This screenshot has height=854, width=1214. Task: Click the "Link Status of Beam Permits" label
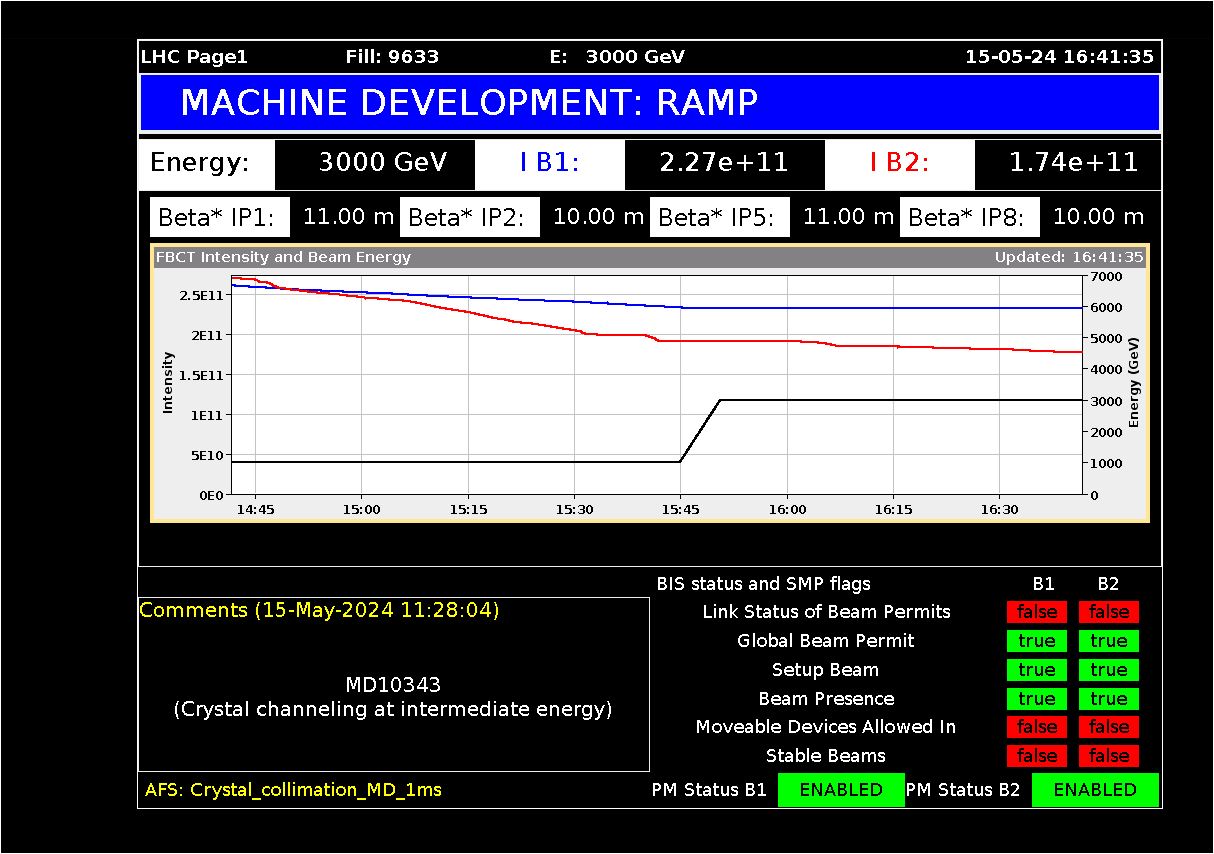point(827,612)
